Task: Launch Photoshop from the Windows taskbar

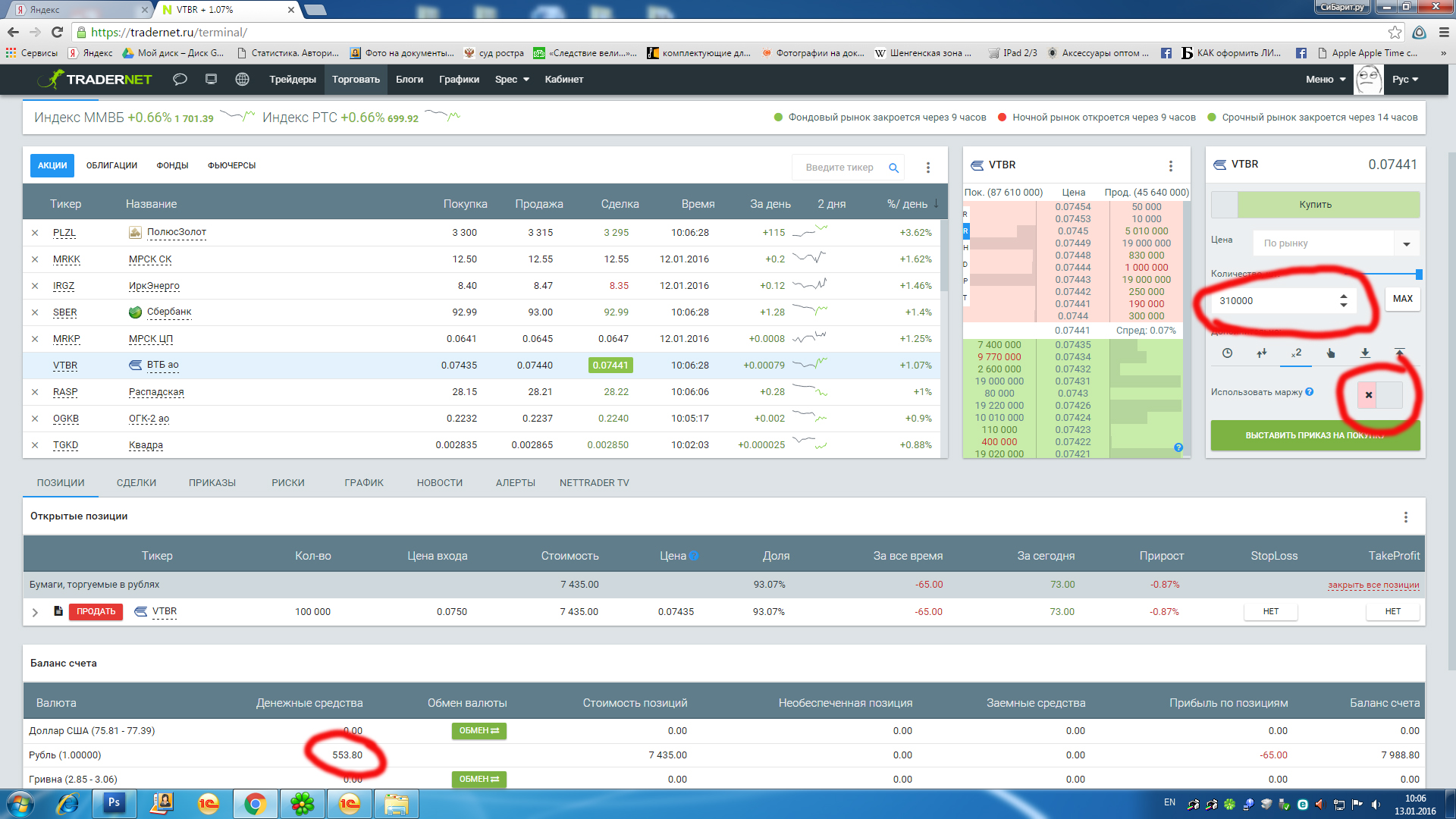Action: click(115, 803)
